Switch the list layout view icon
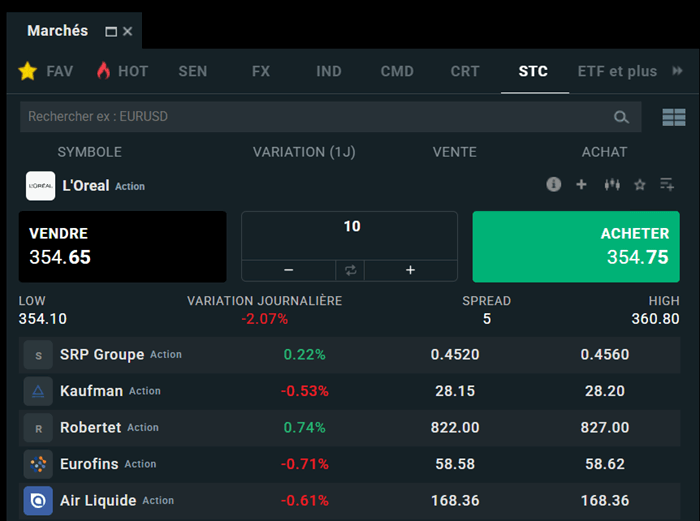 (x=673, y=118)
